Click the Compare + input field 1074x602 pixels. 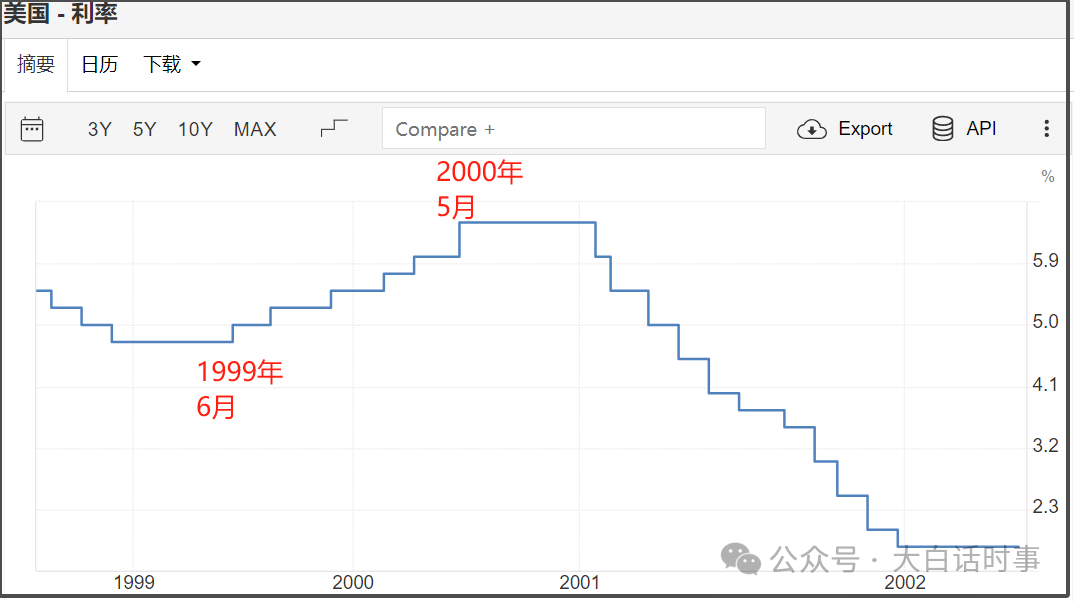pyautogui.click(x=573, y=129)
